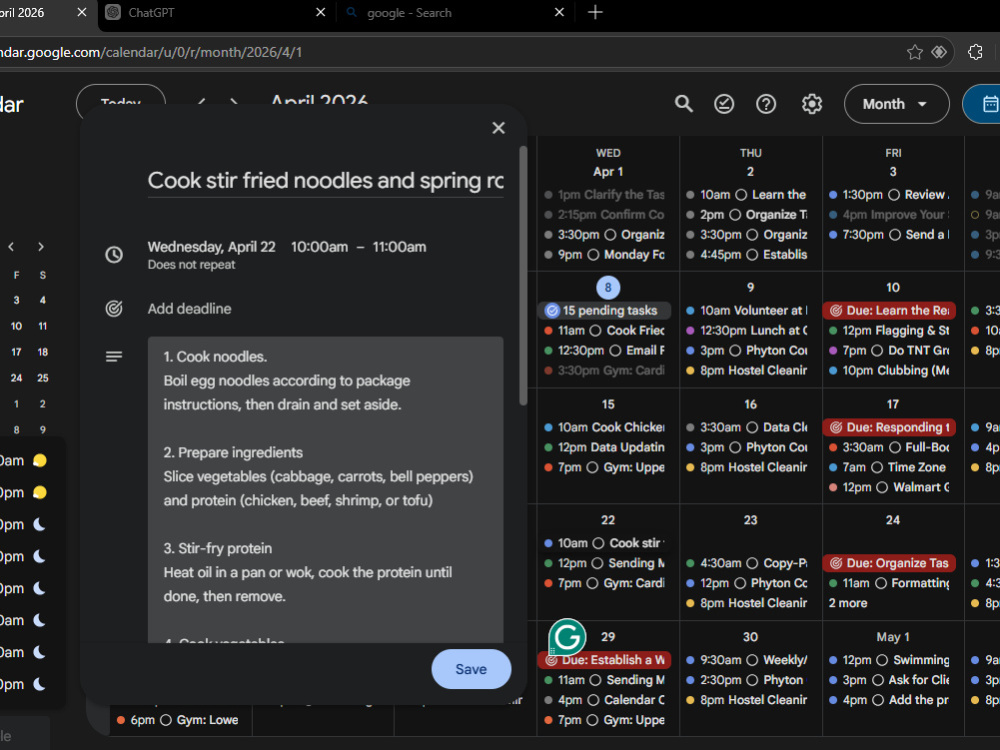
Task: Click the deadline target icon
Action: [x=114, y=309]
